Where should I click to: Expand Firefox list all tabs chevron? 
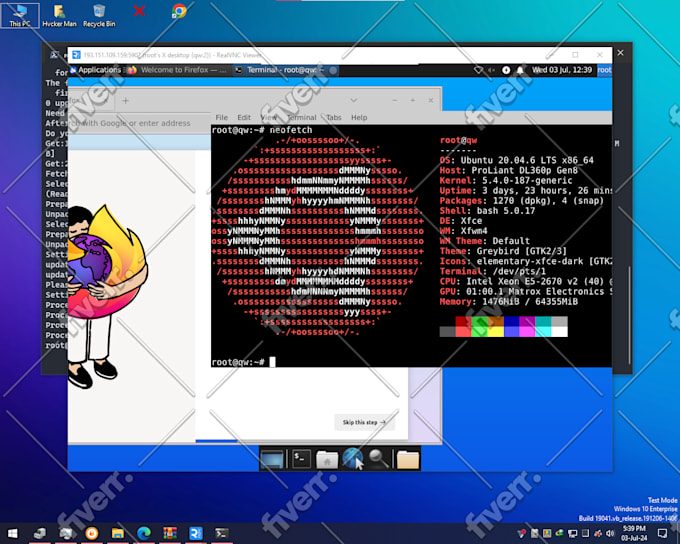[x=354, y=100]
